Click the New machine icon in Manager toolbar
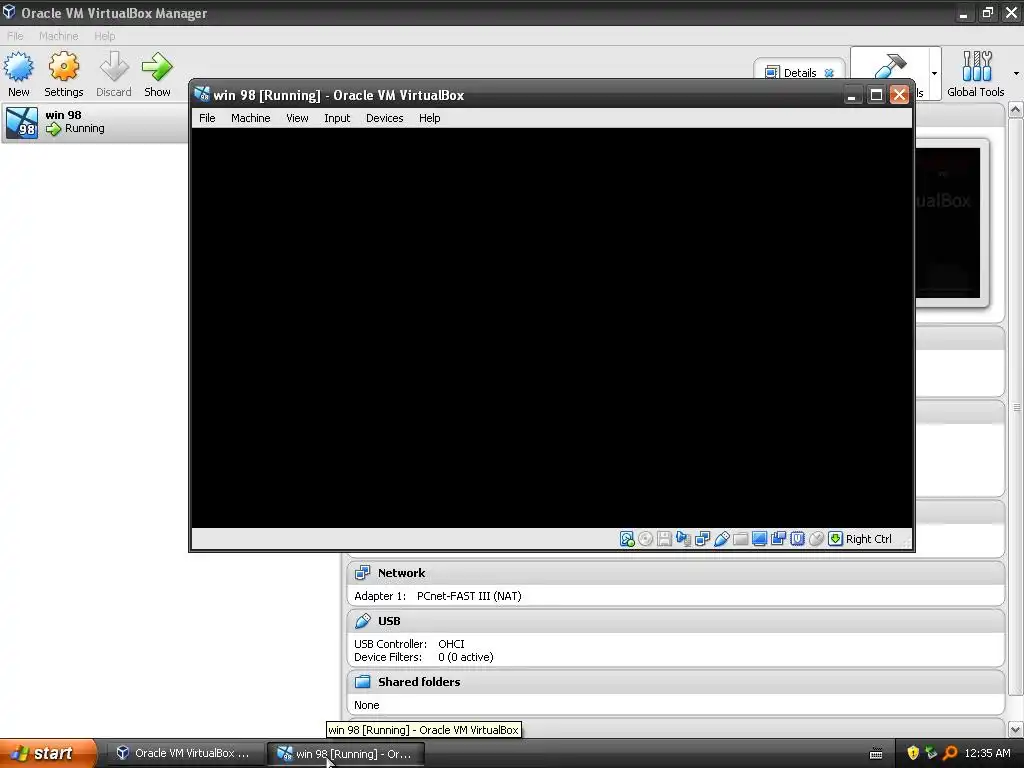 click(18, 67)
